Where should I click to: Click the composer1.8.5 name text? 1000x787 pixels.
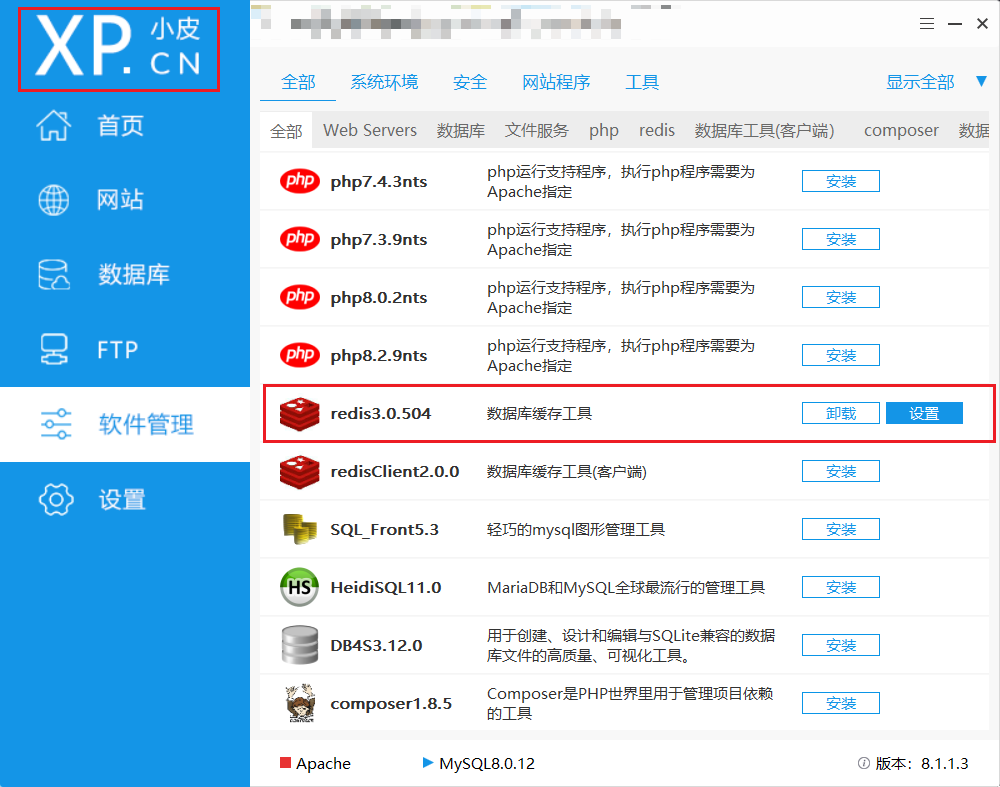[x=391, y=703]
